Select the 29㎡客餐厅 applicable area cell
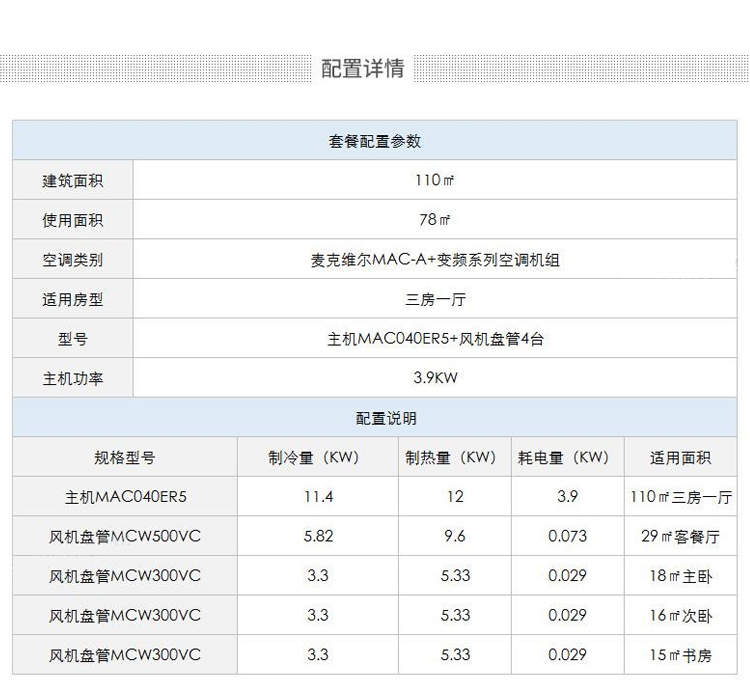This screenshot has height=698, width=750. [680, 536]
